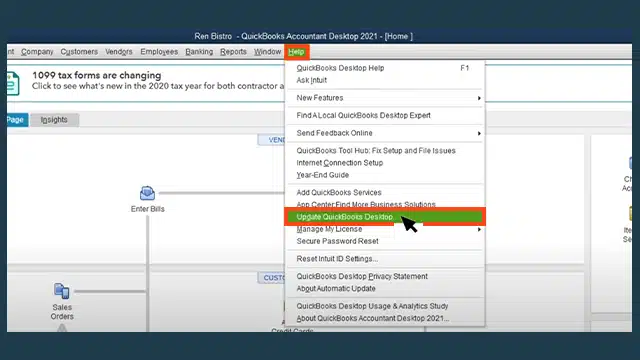The width and height of the screenshot is (640, 360).
Task: Click the Customers section label
Action: click(272, 278)
